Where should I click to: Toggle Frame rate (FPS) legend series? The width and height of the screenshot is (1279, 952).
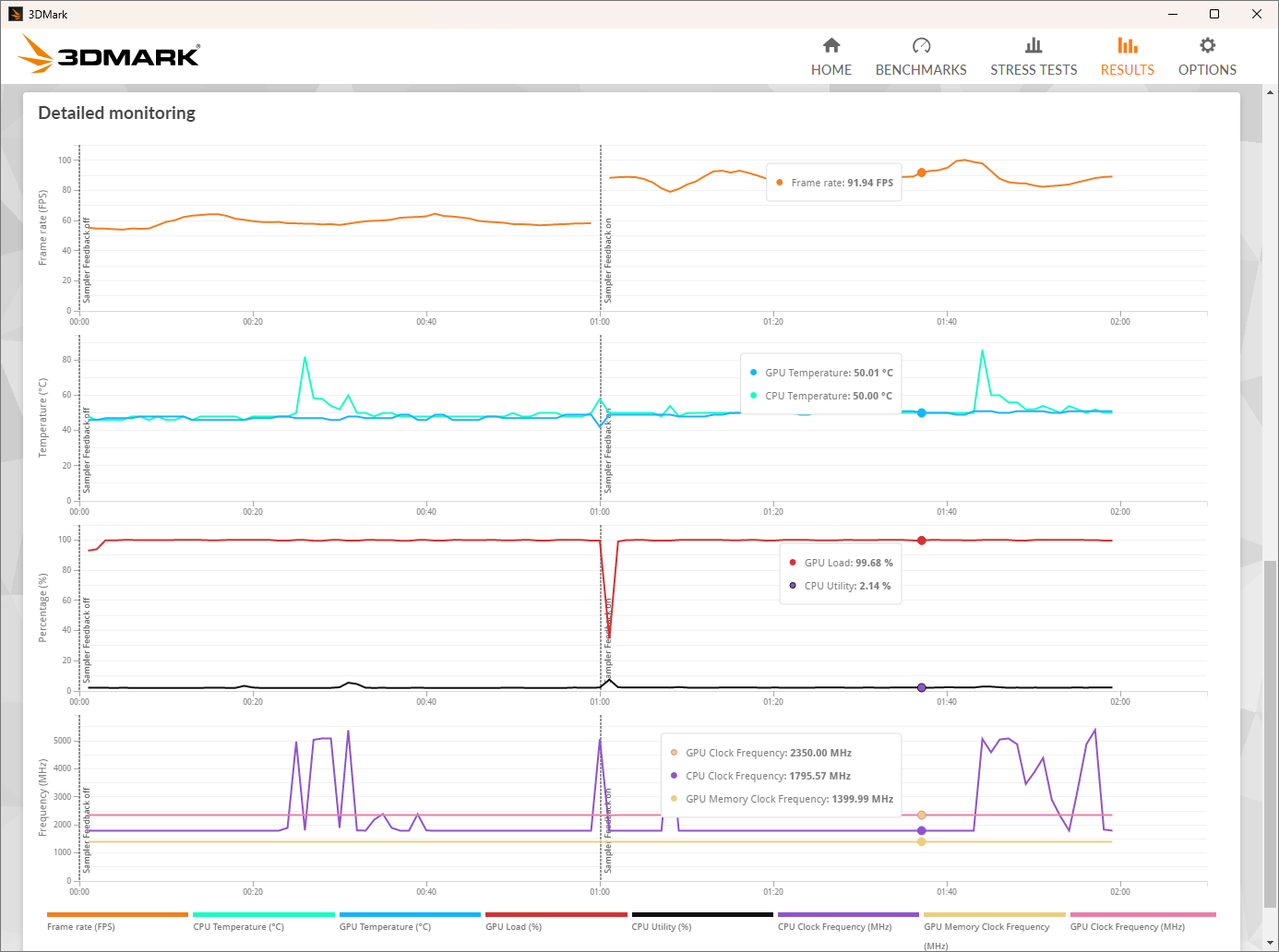[81, 926]
